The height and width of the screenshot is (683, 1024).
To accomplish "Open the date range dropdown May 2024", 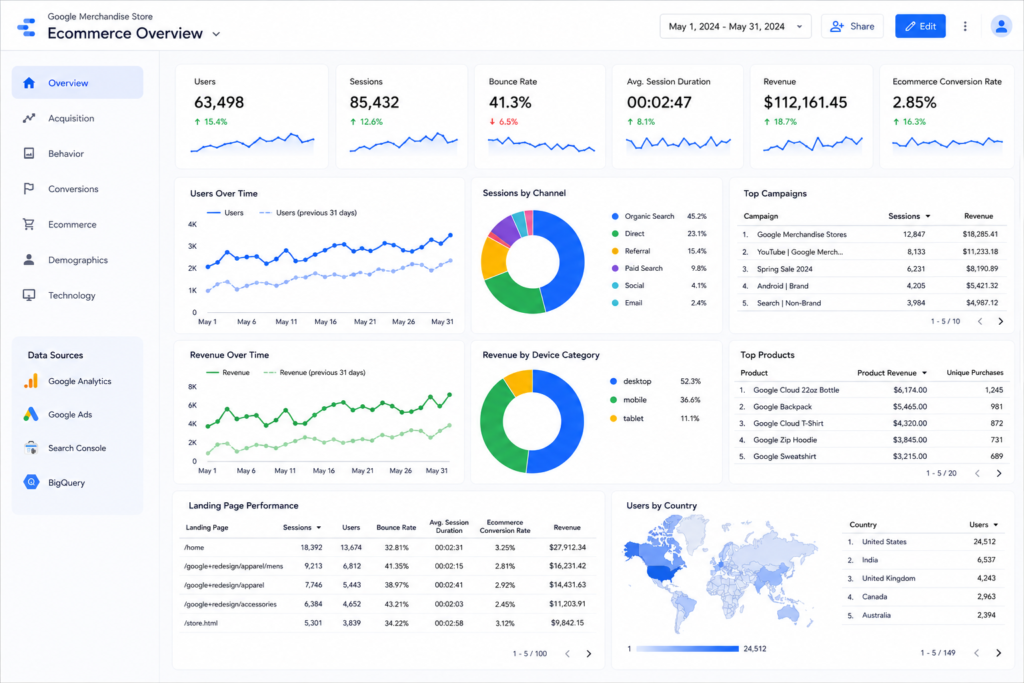I will (x=735, y=27).
